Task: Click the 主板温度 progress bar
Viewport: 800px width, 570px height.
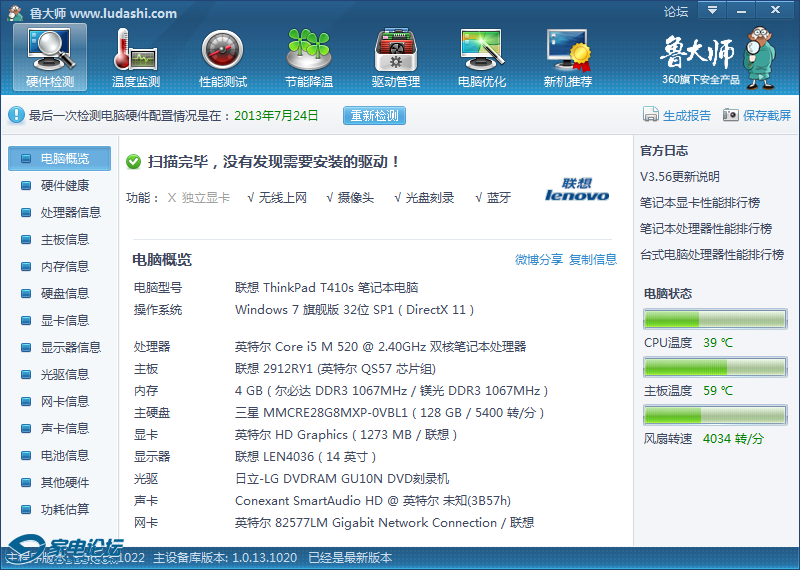Action: (715, 367)
